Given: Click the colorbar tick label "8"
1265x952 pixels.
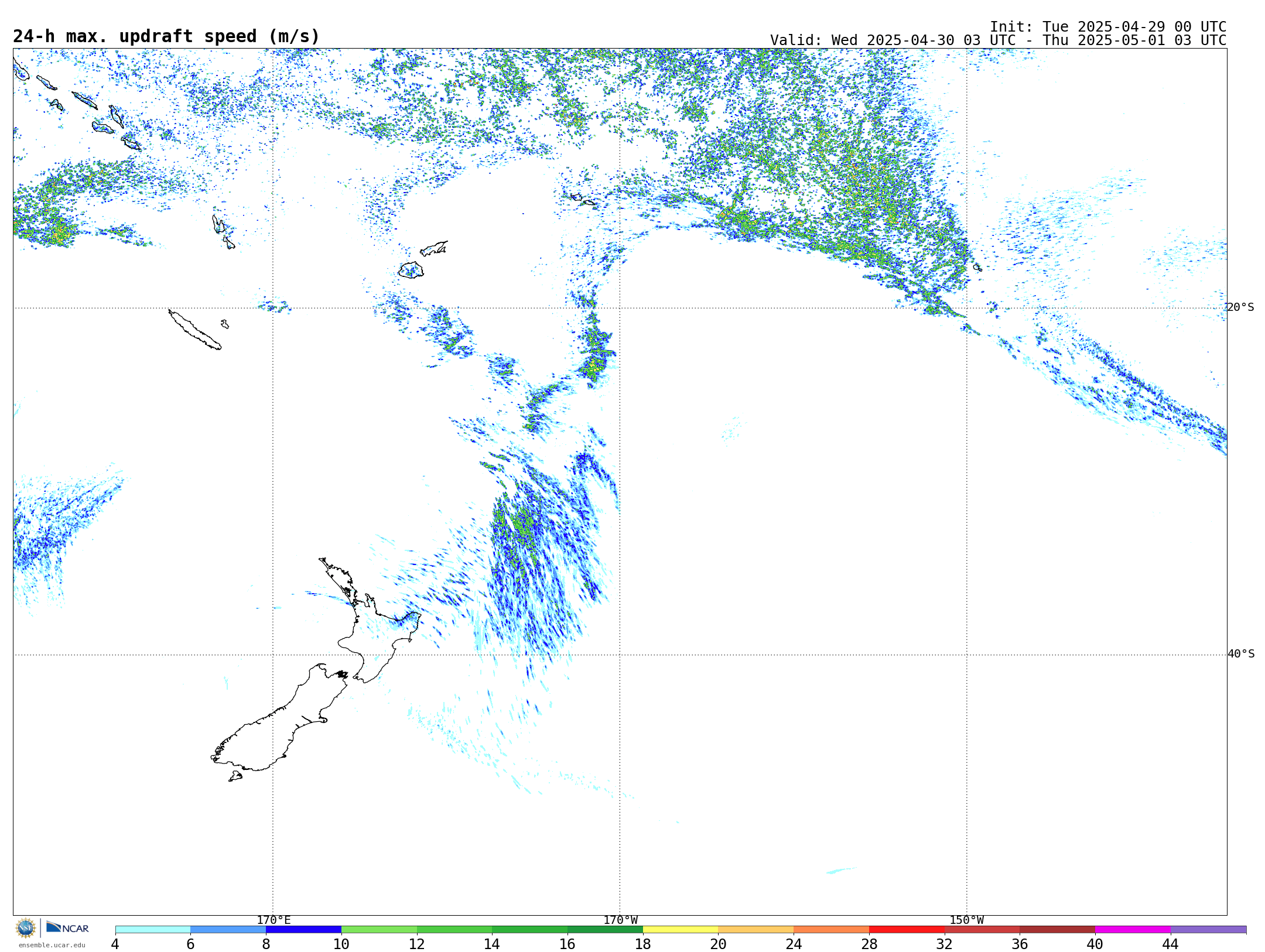Looking at the screenshot, I should pos(266,944).
